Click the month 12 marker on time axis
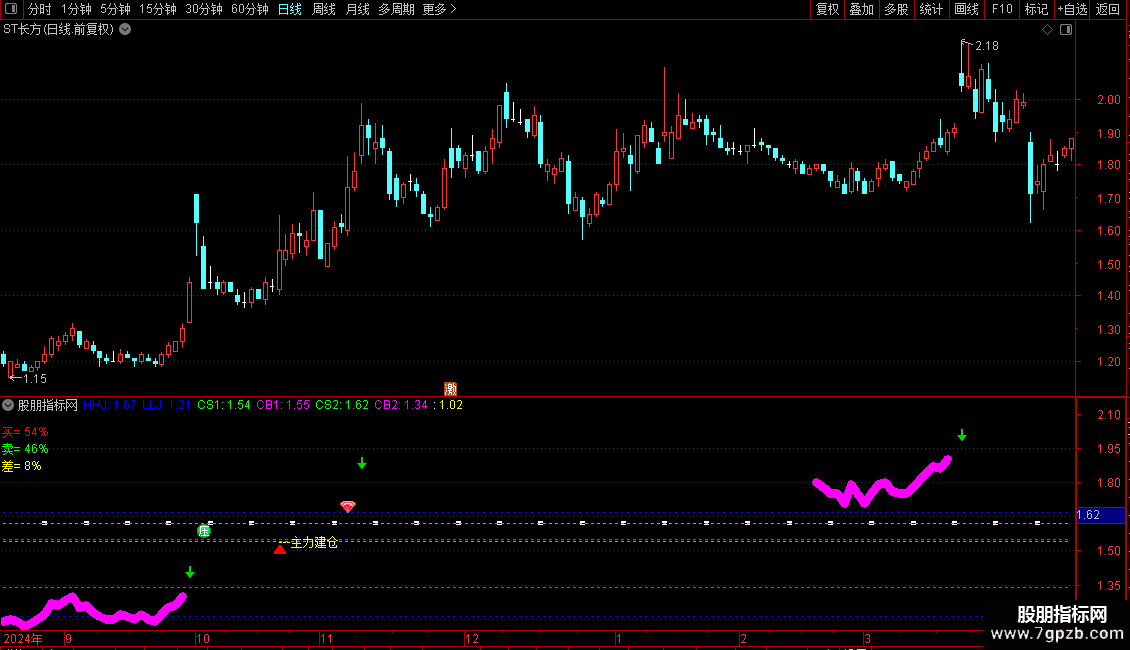The width and height of the screenshot is (1130, 650). pos(471,638)
